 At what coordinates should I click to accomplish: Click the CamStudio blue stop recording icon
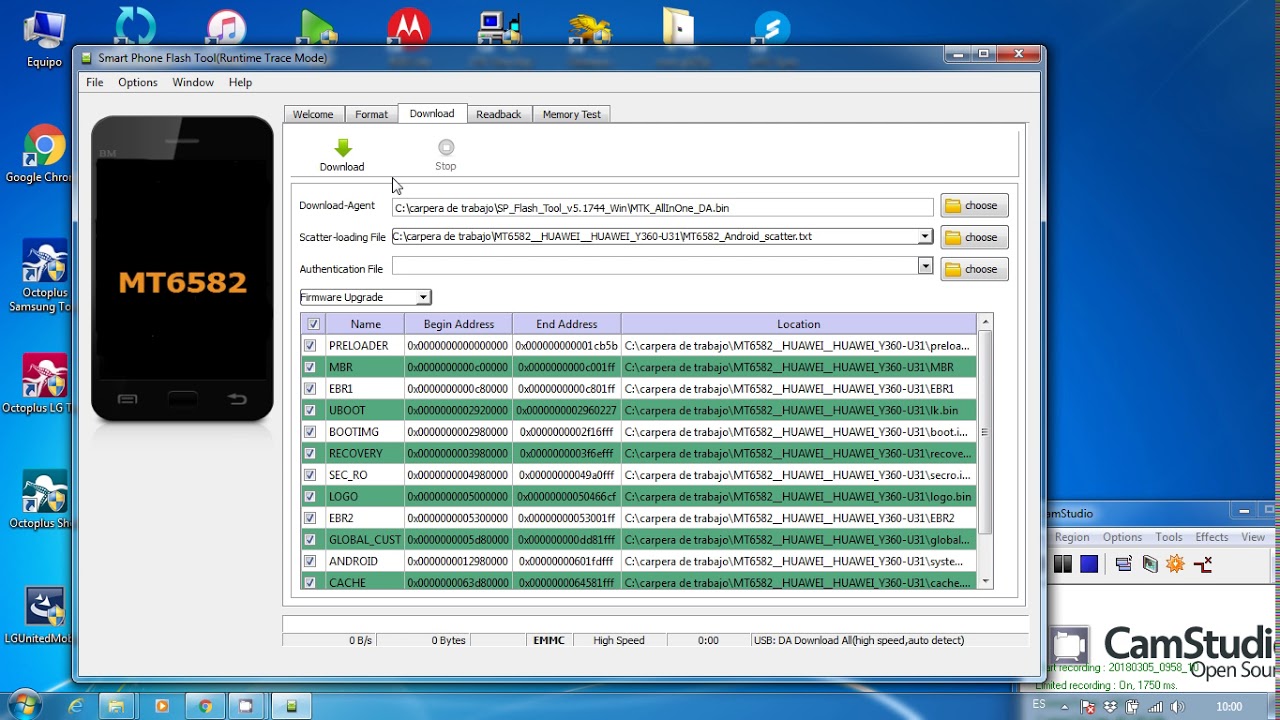(1089, 564)
